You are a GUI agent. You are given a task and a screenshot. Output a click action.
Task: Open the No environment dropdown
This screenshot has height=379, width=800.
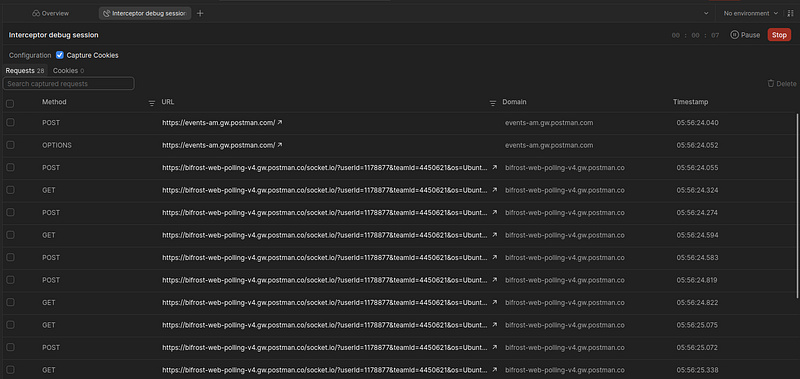pos(751,13)
